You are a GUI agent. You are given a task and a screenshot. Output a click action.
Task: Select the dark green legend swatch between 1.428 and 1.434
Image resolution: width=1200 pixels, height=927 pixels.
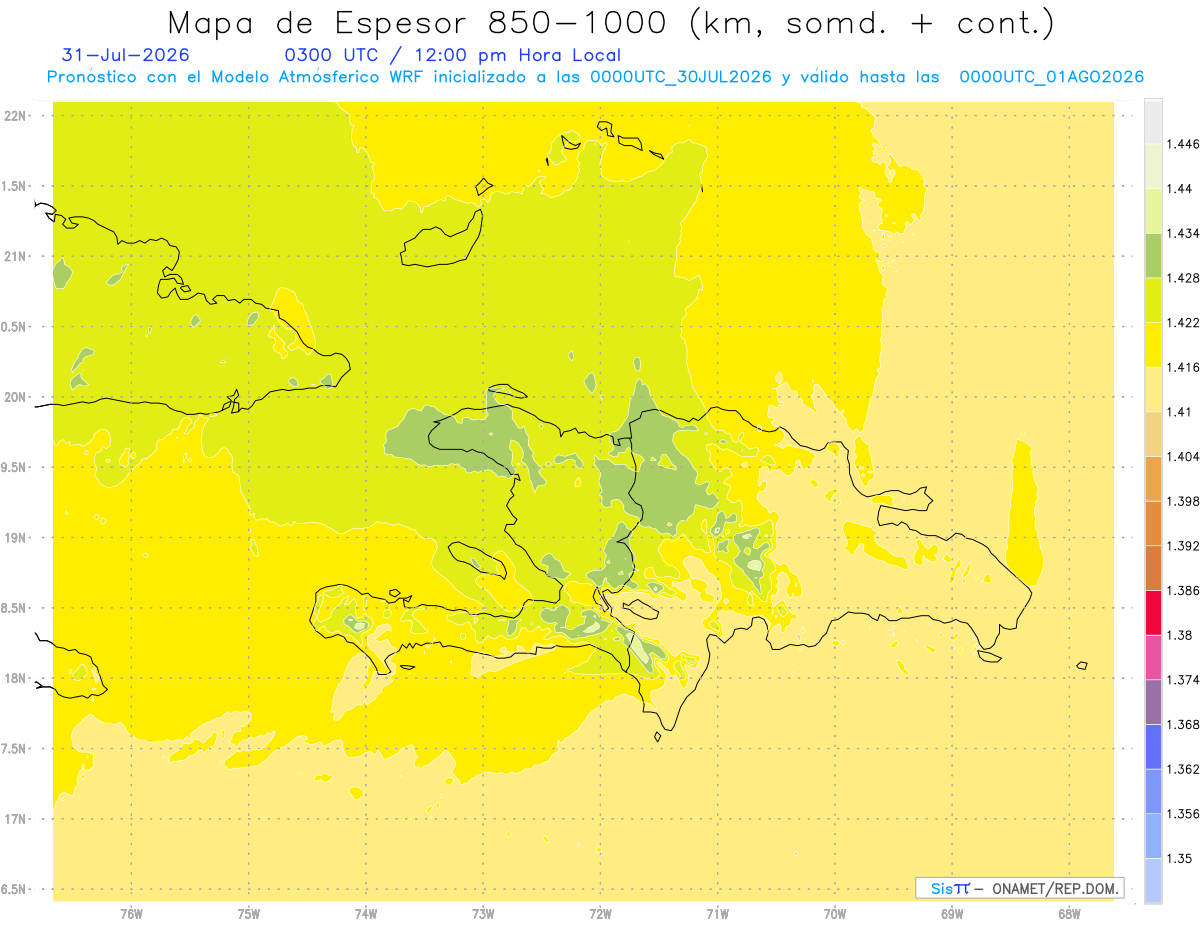1153,255
